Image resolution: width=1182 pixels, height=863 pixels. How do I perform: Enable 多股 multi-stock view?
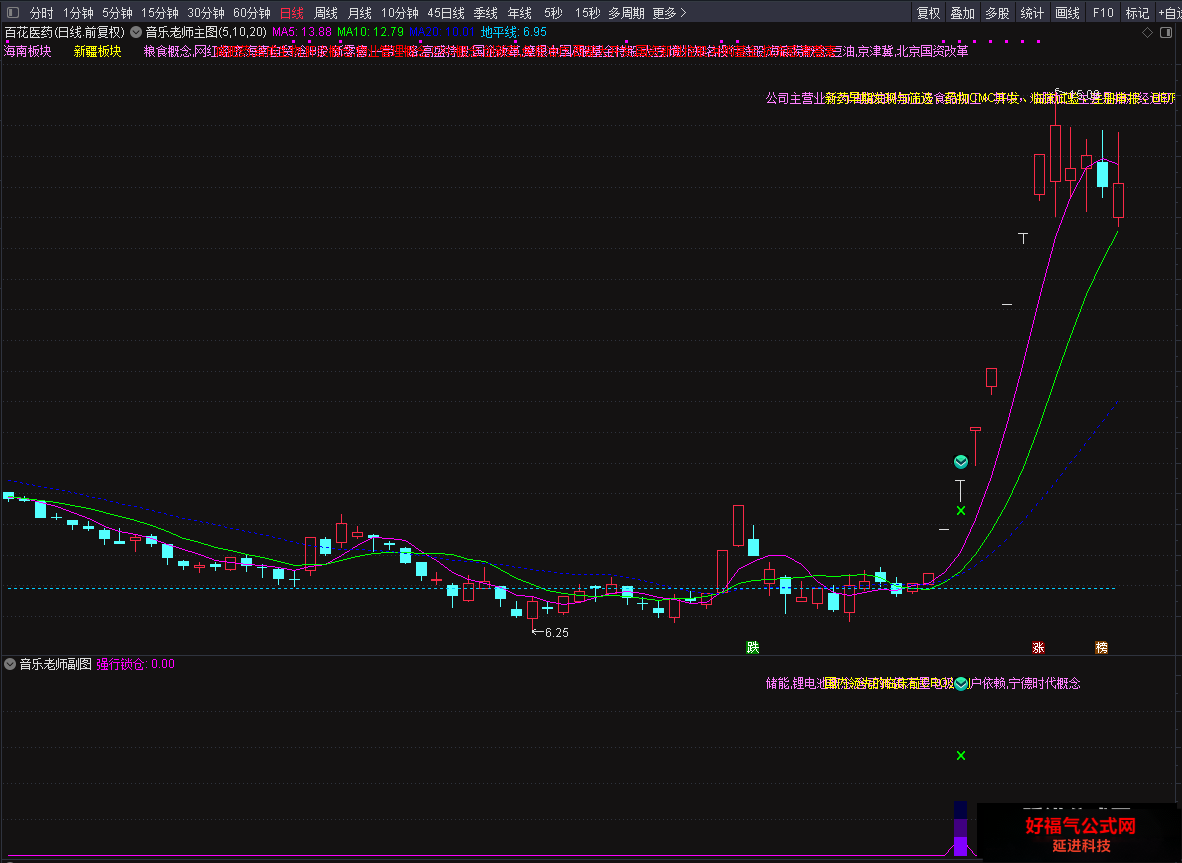click(997, 13)
